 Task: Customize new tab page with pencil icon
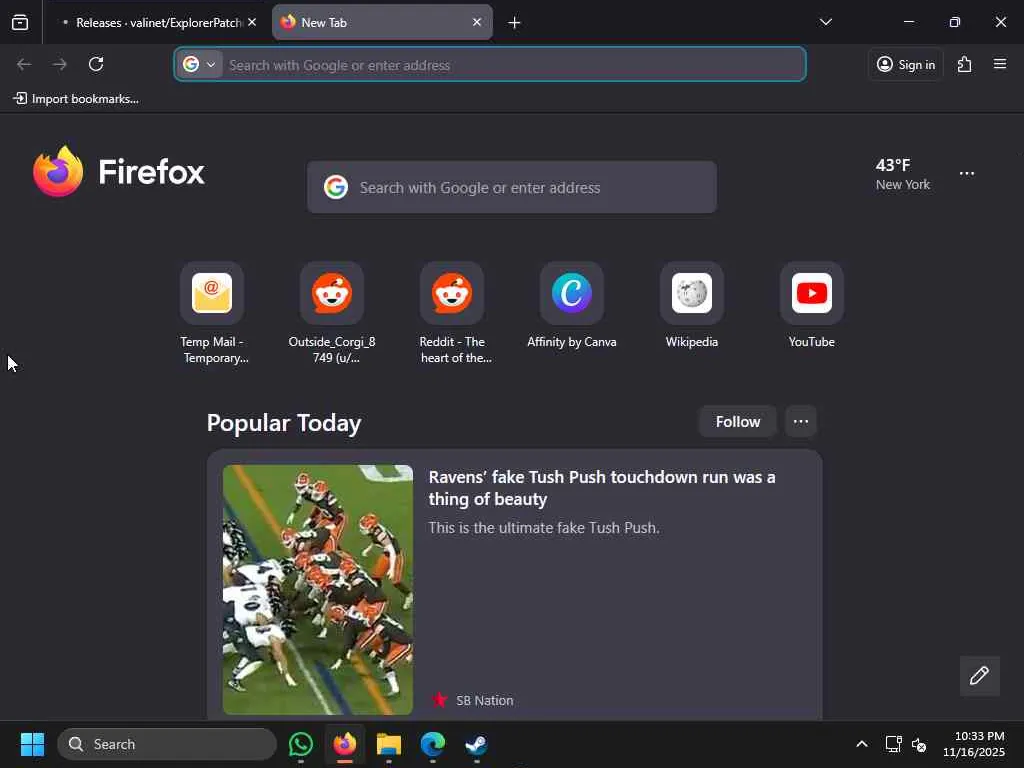(x=979, y=675)
